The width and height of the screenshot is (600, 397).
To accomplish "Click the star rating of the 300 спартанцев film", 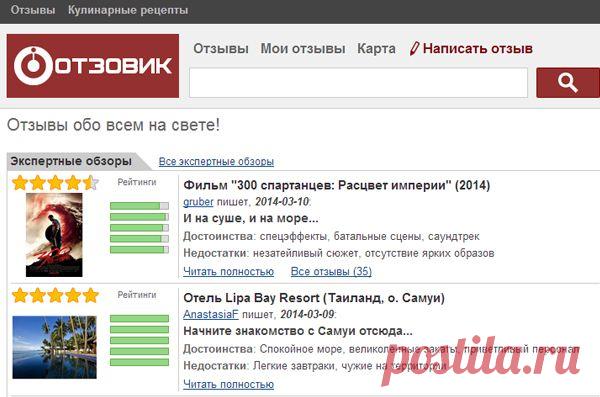I will pos(55,183).
